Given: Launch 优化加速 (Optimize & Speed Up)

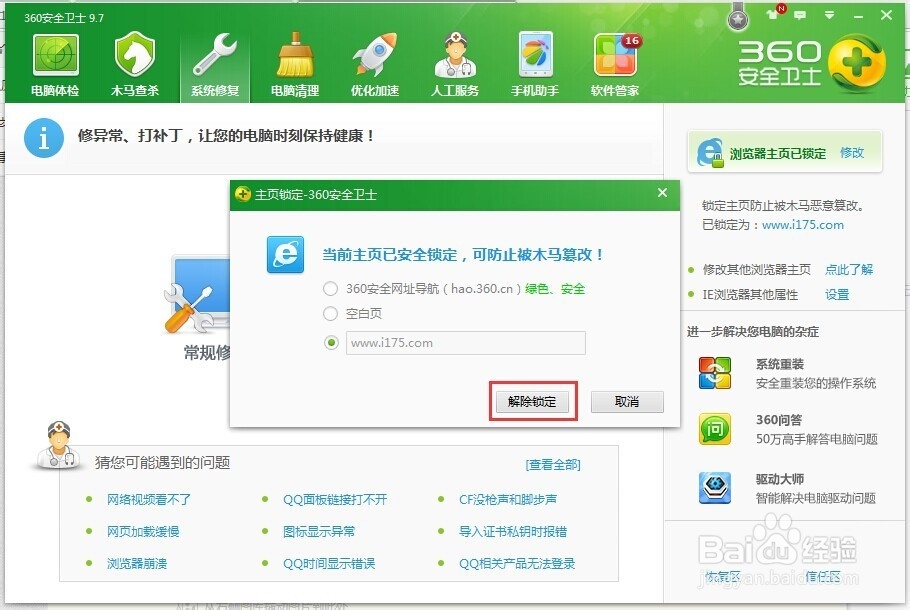Looking at the screenshot, I should tap(374, 60).
